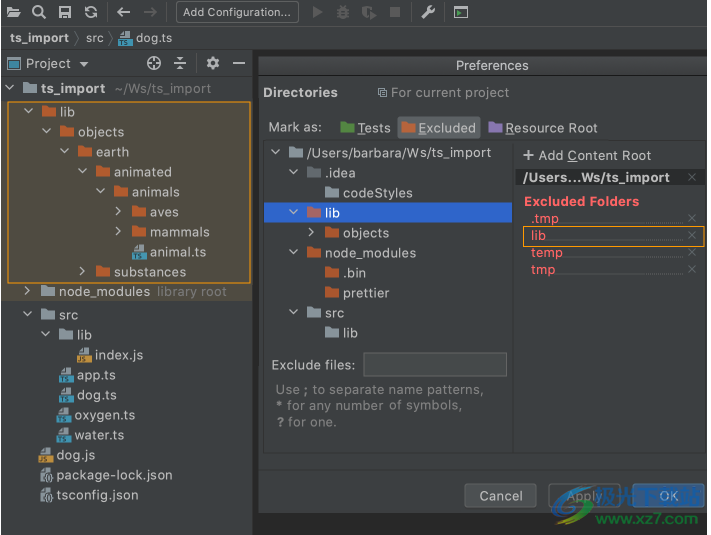
Task: Open Settings with the wrench icon
Action: [x=428, y=12]
